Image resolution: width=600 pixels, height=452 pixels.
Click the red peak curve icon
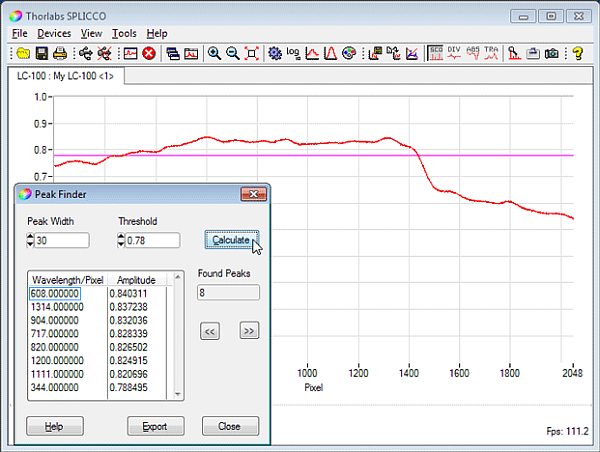pyautogui.click(x=312, y=53)
